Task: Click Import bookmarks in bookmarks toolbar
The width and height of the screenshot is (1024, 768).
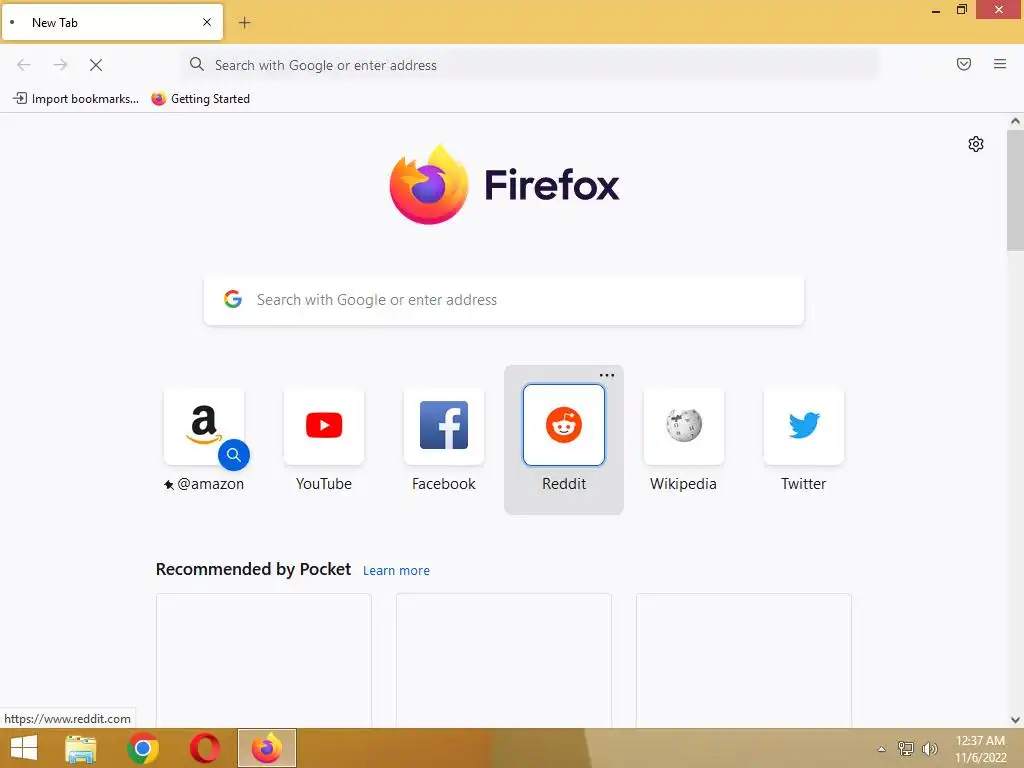Action: (76, 99)
